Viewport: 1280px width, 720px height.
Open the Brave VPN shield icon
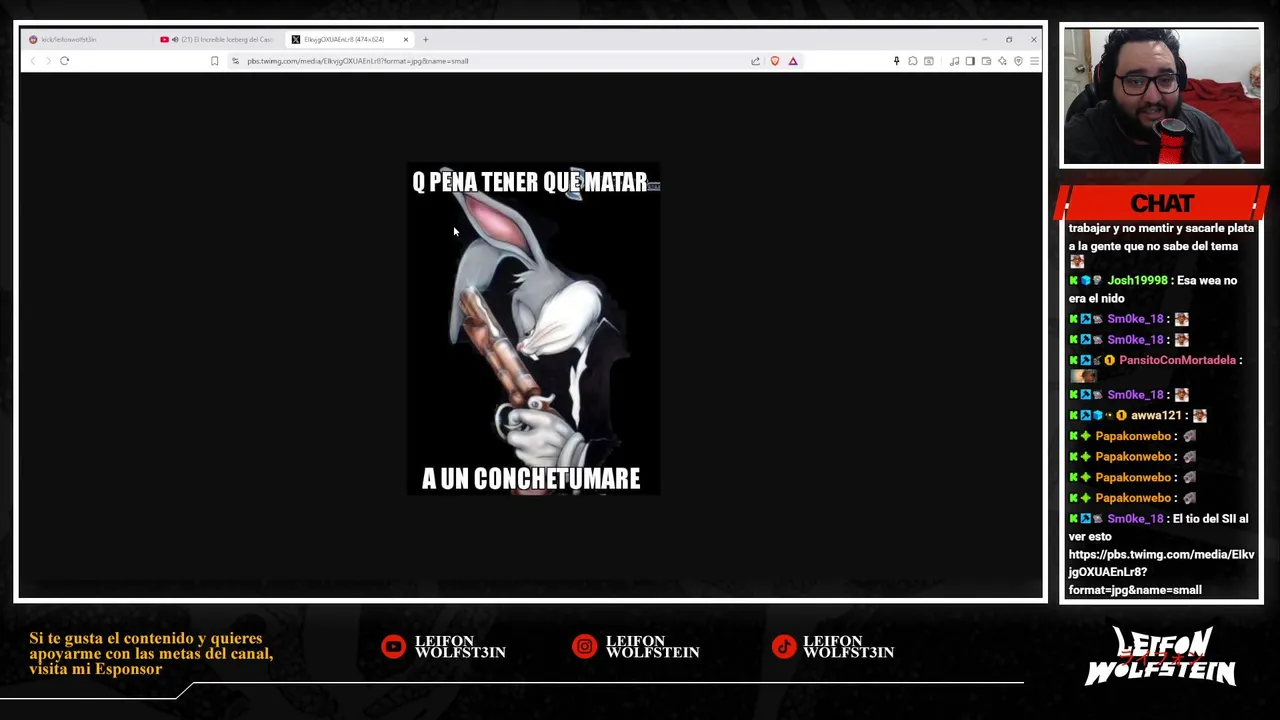[x=1018, y=61]
